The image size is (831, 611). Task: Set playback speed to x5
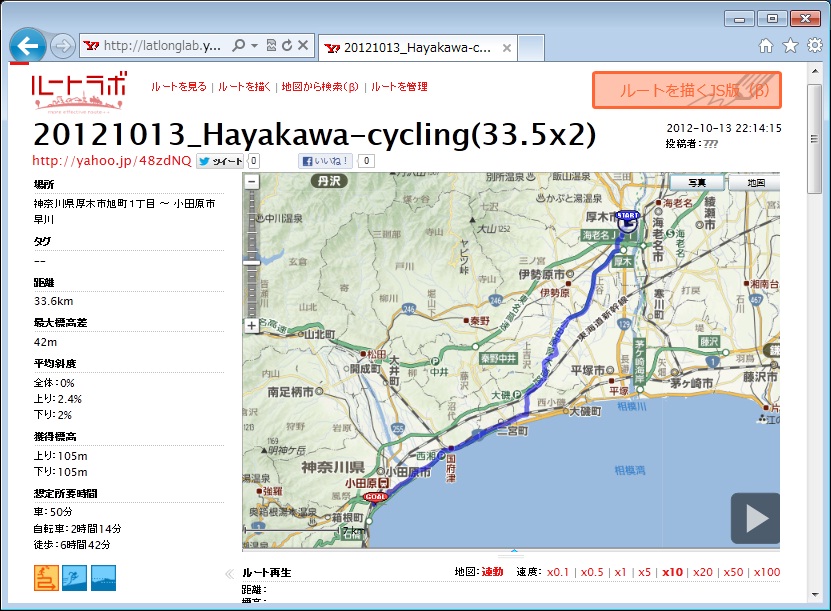[x=644, y=572]
